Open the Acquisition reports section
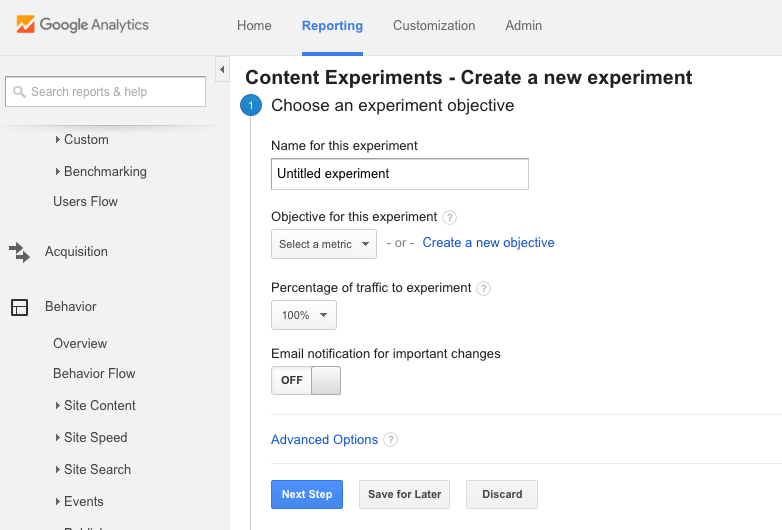Screen dimensions: 782x530 pyautogui.click(x=76, y=251)
